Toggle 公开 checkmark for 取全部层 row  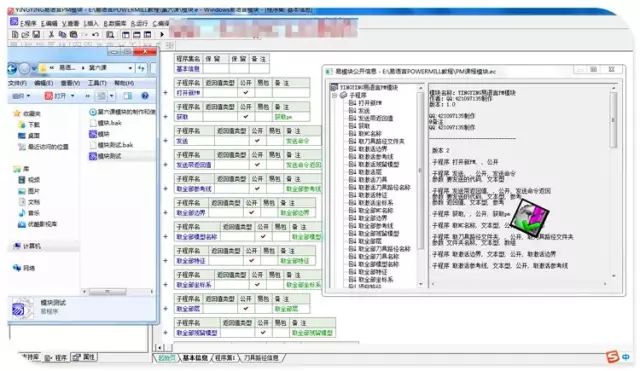point(246,309)
